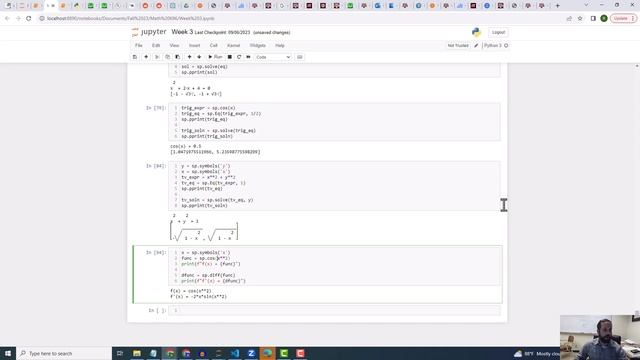Copy the selected cells
Viewport: 640px width, 360px height.
(x=167, y=57)
